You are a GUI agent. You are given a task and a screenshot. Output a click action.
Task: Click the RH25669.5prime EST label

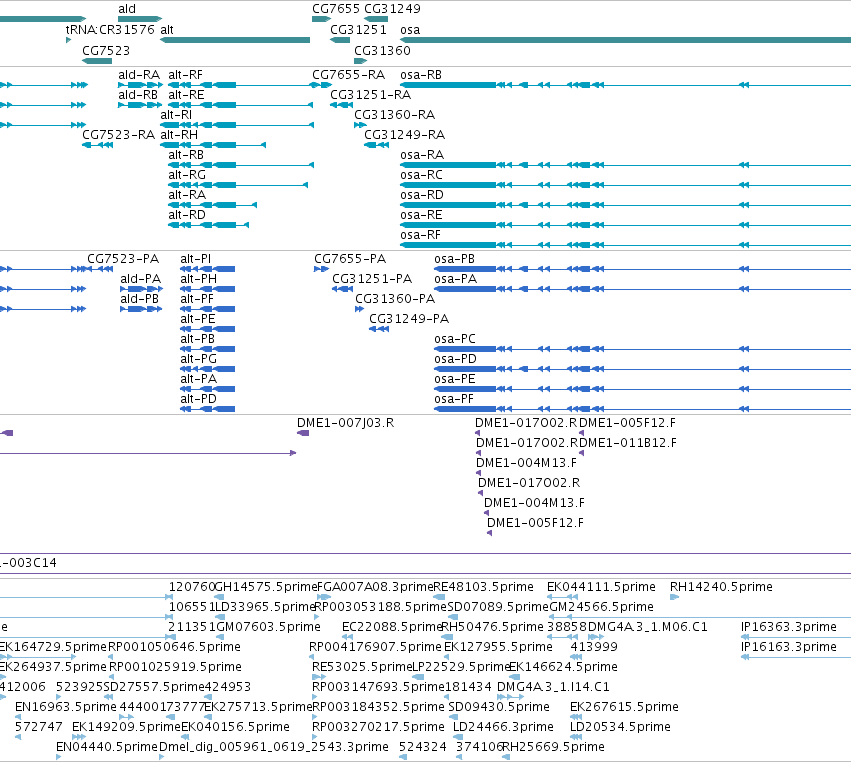pos(554,747)
